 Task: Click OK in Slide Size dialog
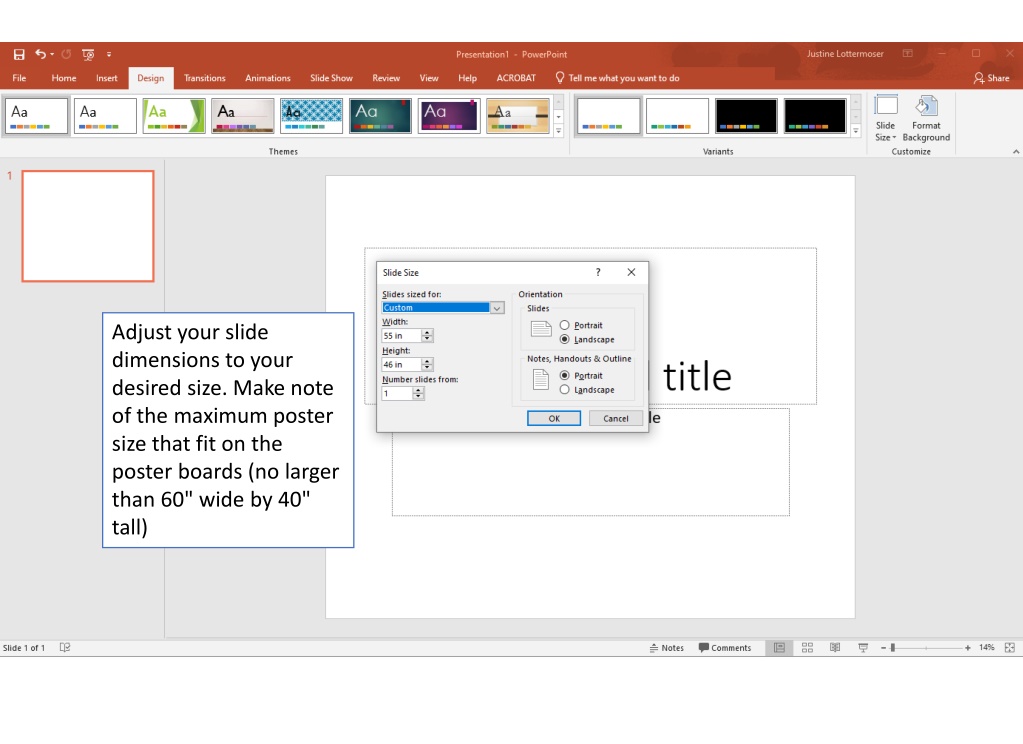[554, 418]
